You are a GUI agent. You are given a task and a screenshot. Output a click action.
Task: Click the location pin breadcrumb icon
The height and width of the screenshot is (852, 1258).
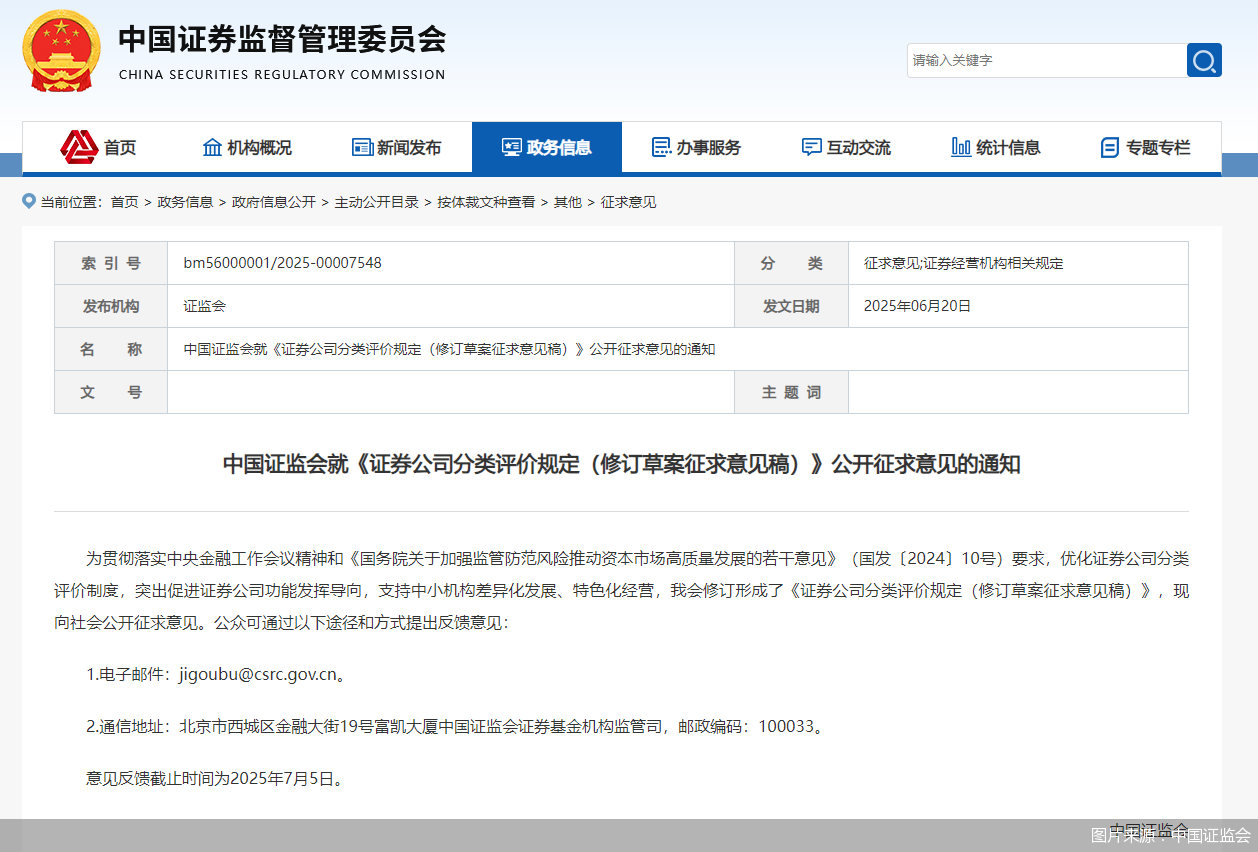tap(29, 202)
